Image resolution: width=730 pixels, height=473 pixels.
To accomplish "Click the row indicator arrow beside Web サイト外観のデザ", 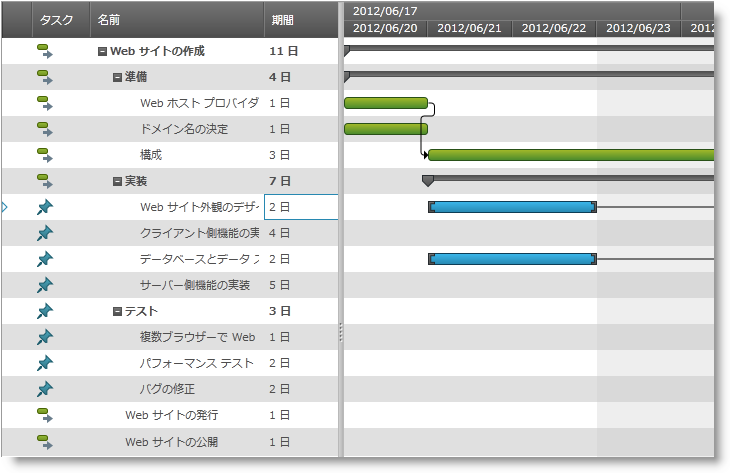I will coord(5,207).
